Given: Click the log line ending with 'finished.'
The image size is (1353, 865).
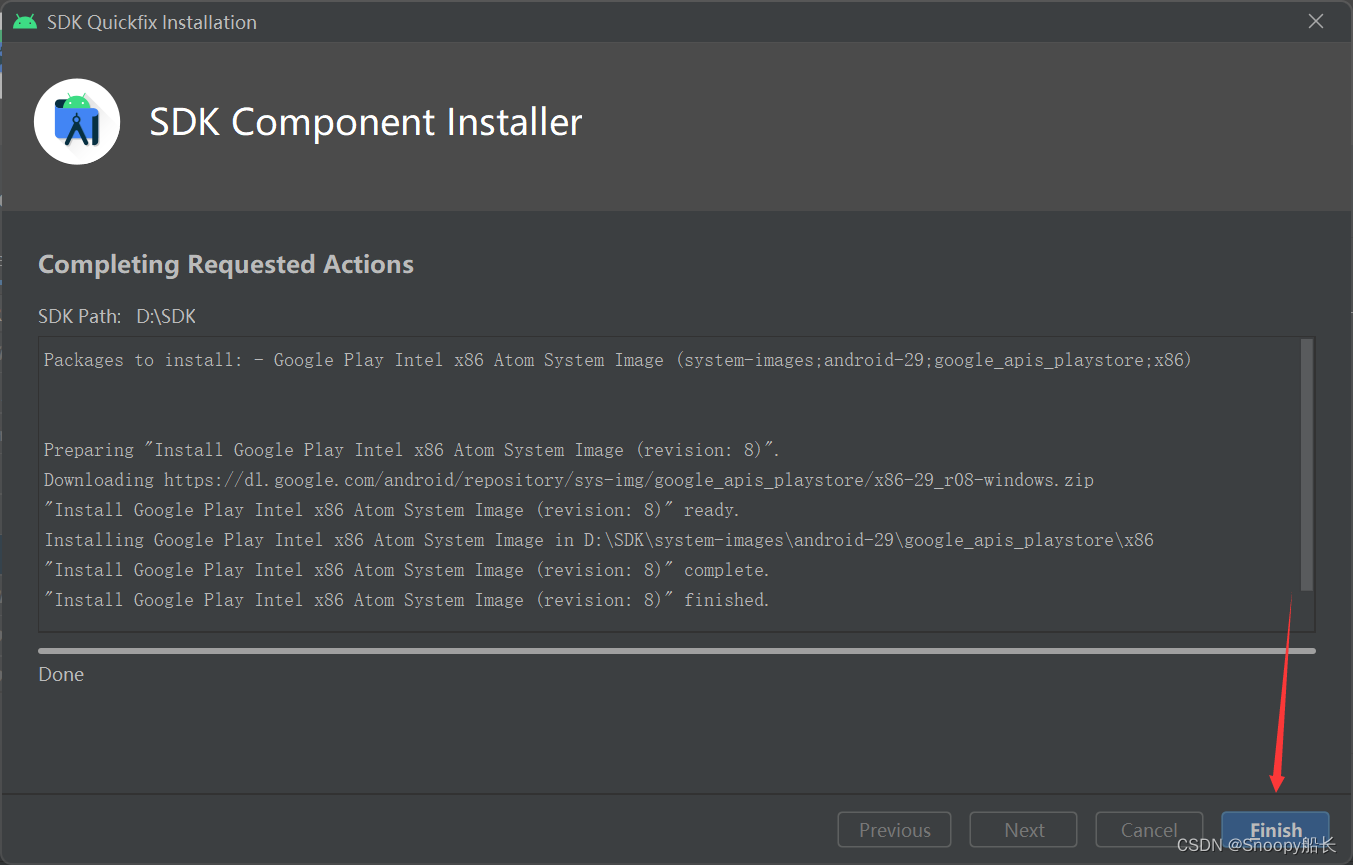Looking at the screenshot, I should (407, 600).
